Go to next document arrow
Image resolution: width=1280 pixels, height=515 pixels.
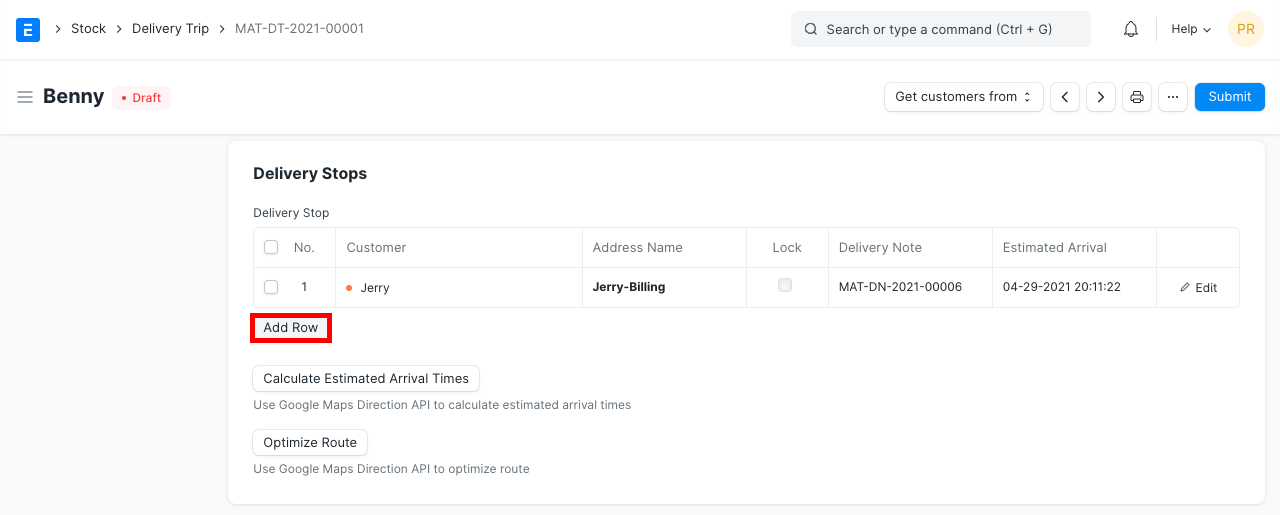point(1101,97)
